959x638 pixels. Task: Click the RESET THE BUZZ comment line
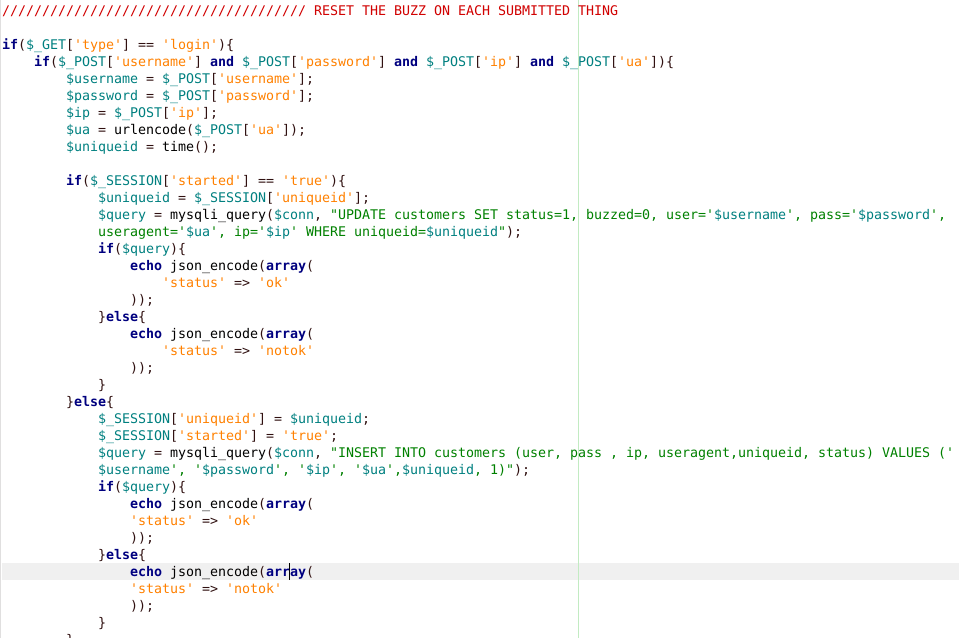465,11
